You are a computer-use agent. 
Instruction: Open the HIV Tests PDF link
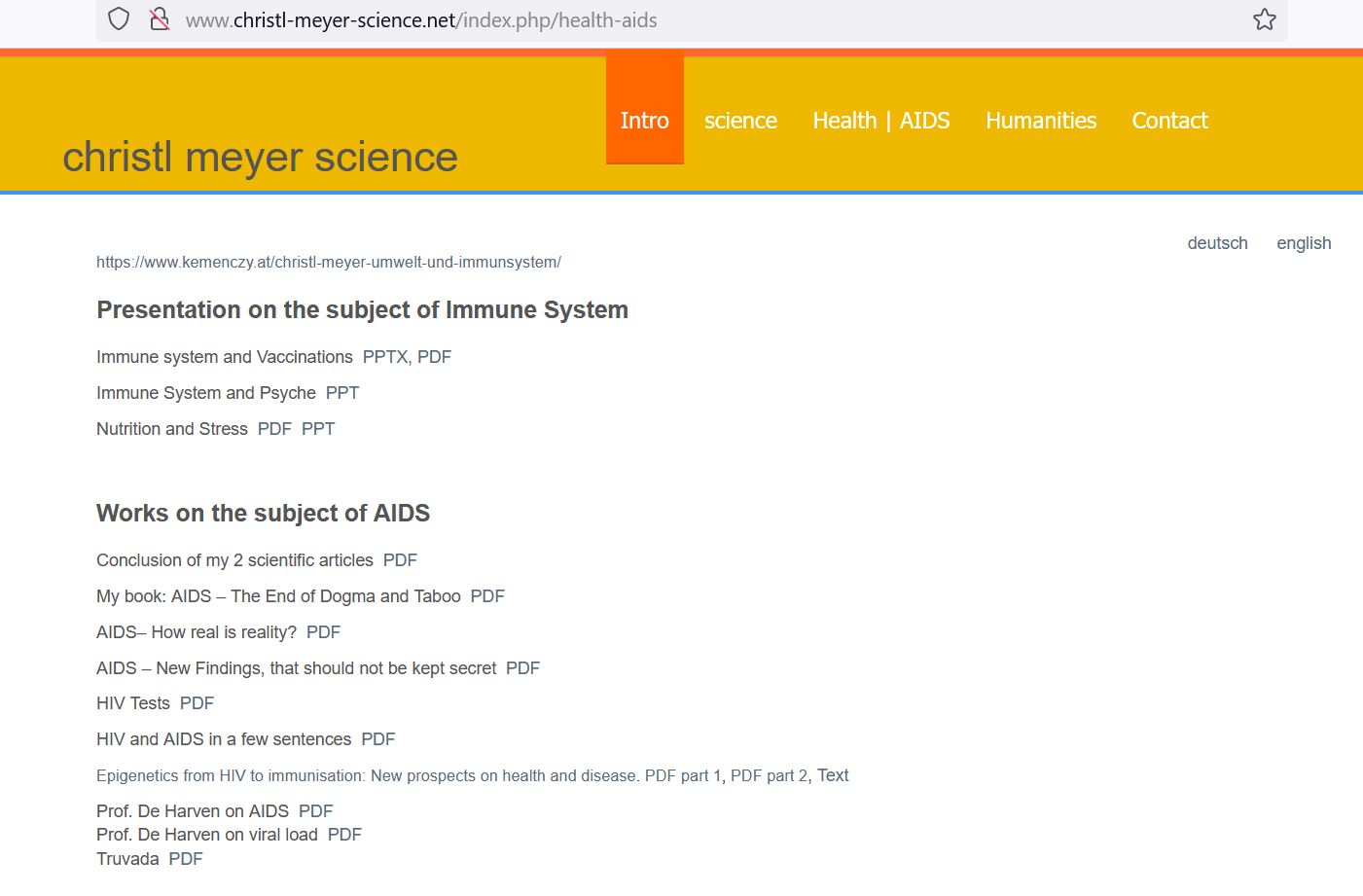click(x=197, y=703)
